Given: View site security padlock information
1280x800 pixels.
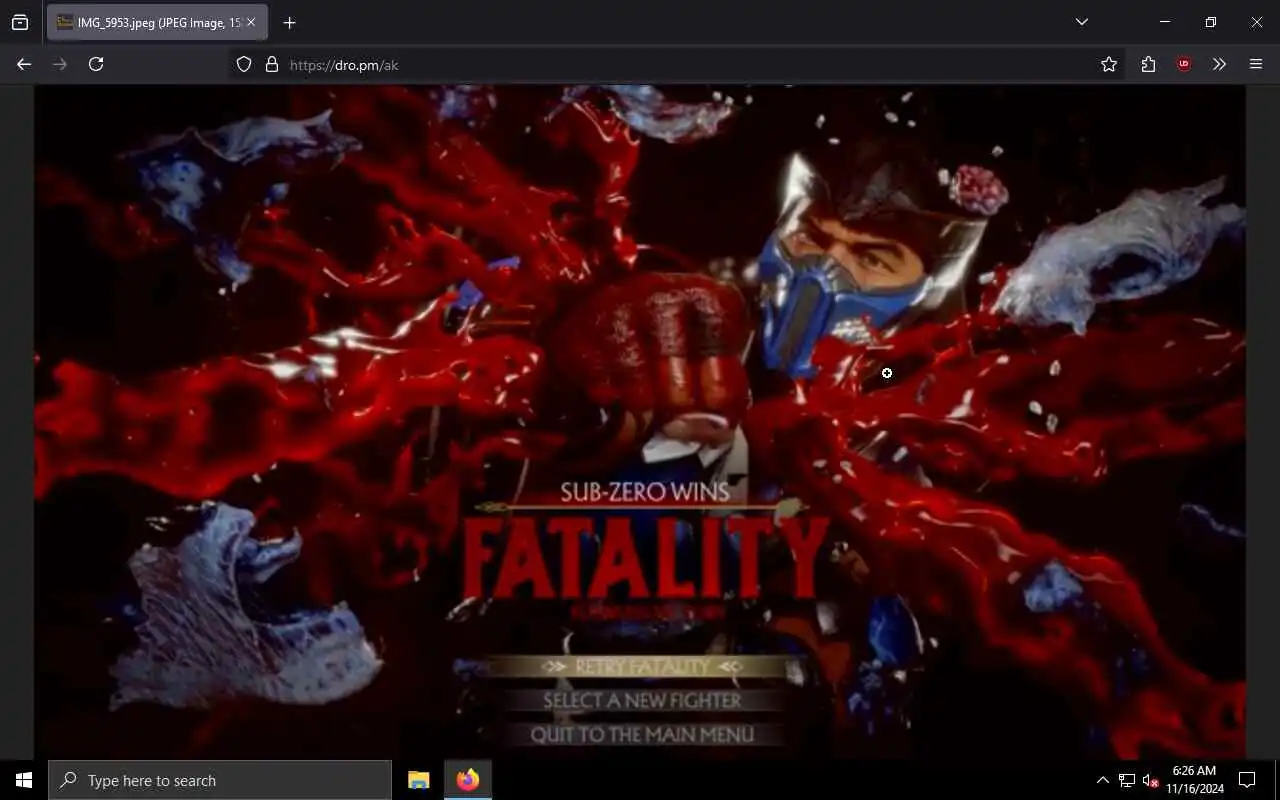Looking at the screenshot, I should pos(271,64).
